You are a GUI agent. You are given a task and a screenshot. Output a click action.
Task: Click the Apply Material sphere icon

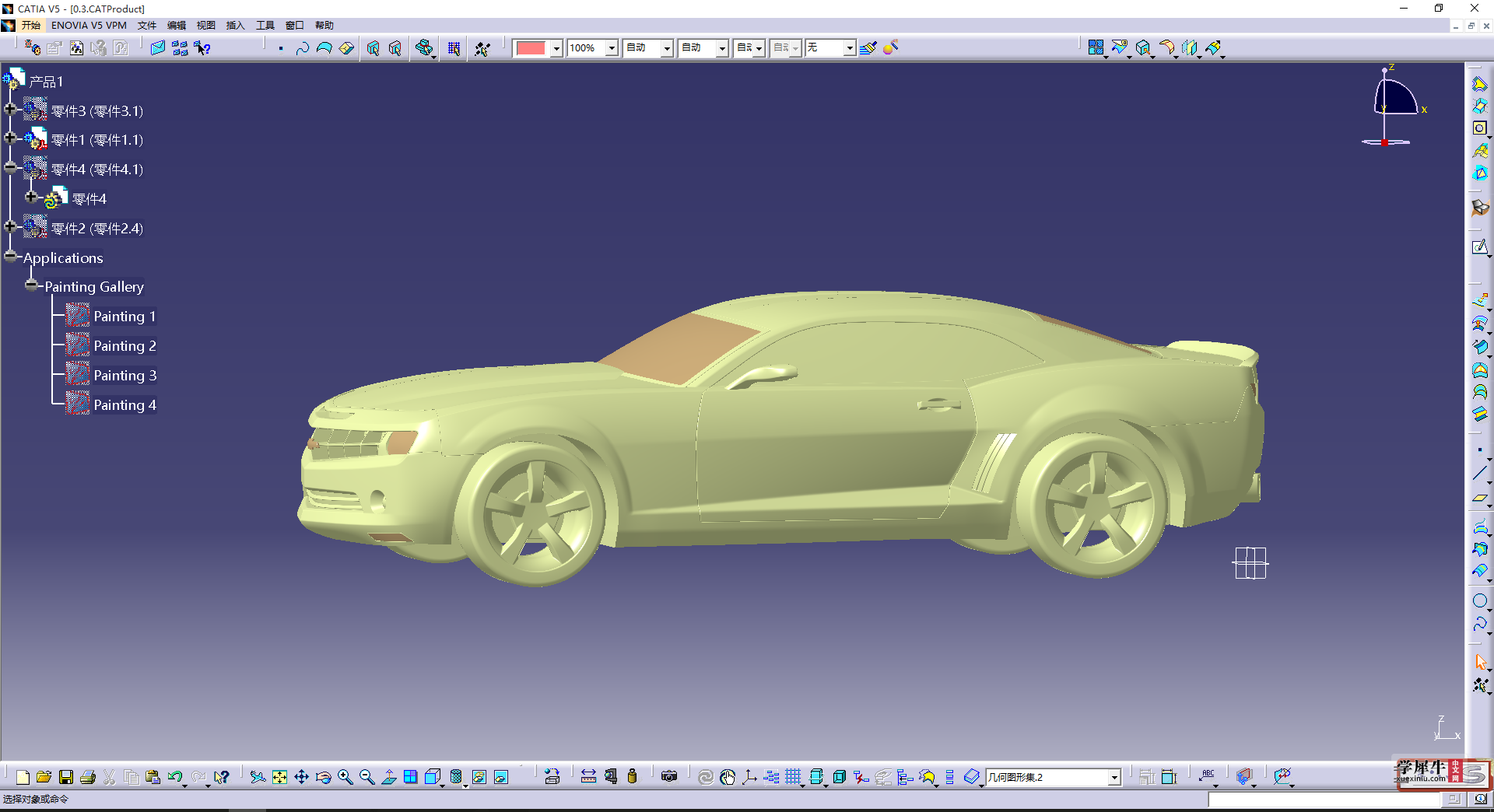click(891, 48)
